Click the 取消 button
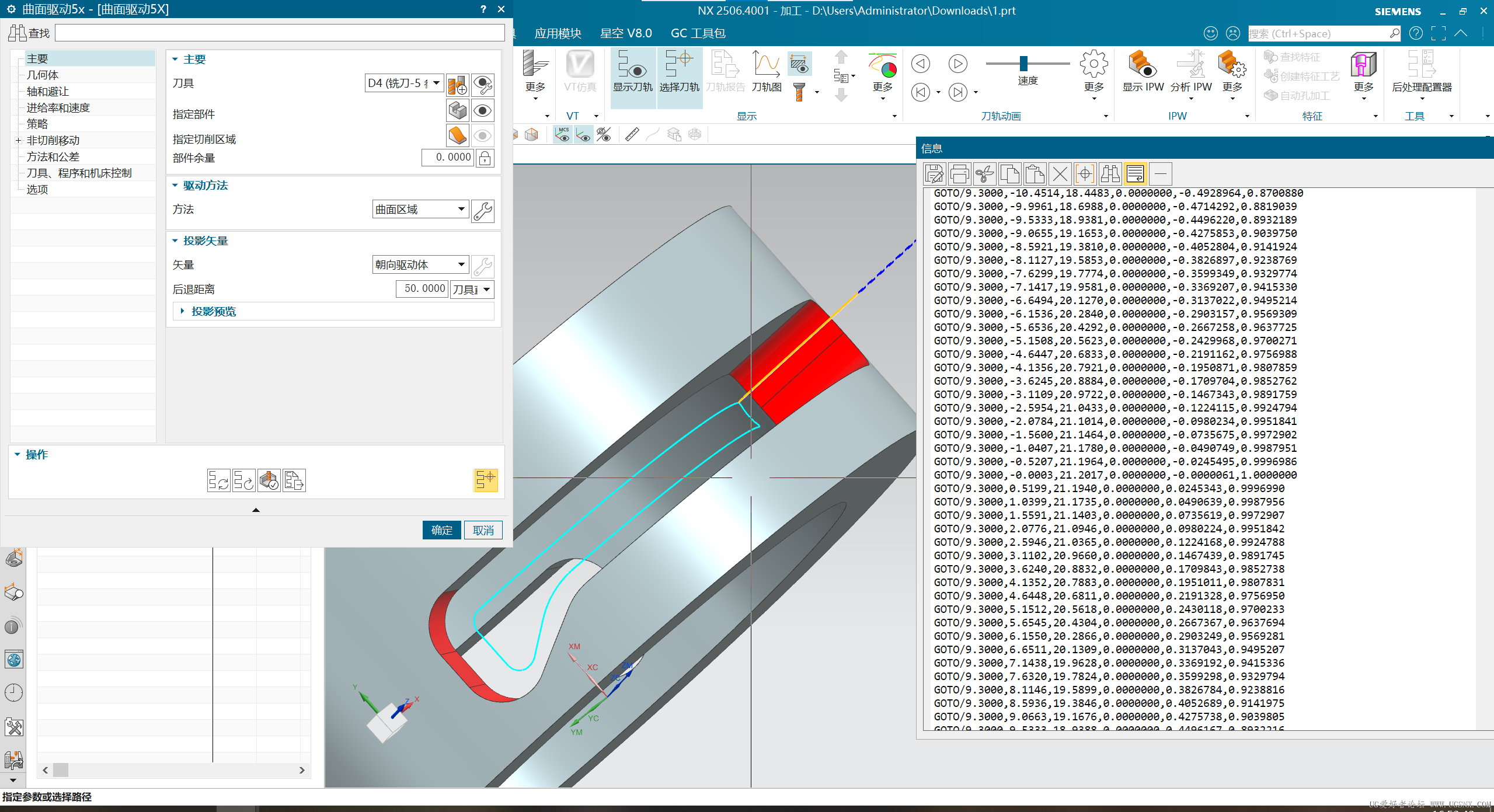The width and height of the screenshot is (1494, 812). click(483, 530)
